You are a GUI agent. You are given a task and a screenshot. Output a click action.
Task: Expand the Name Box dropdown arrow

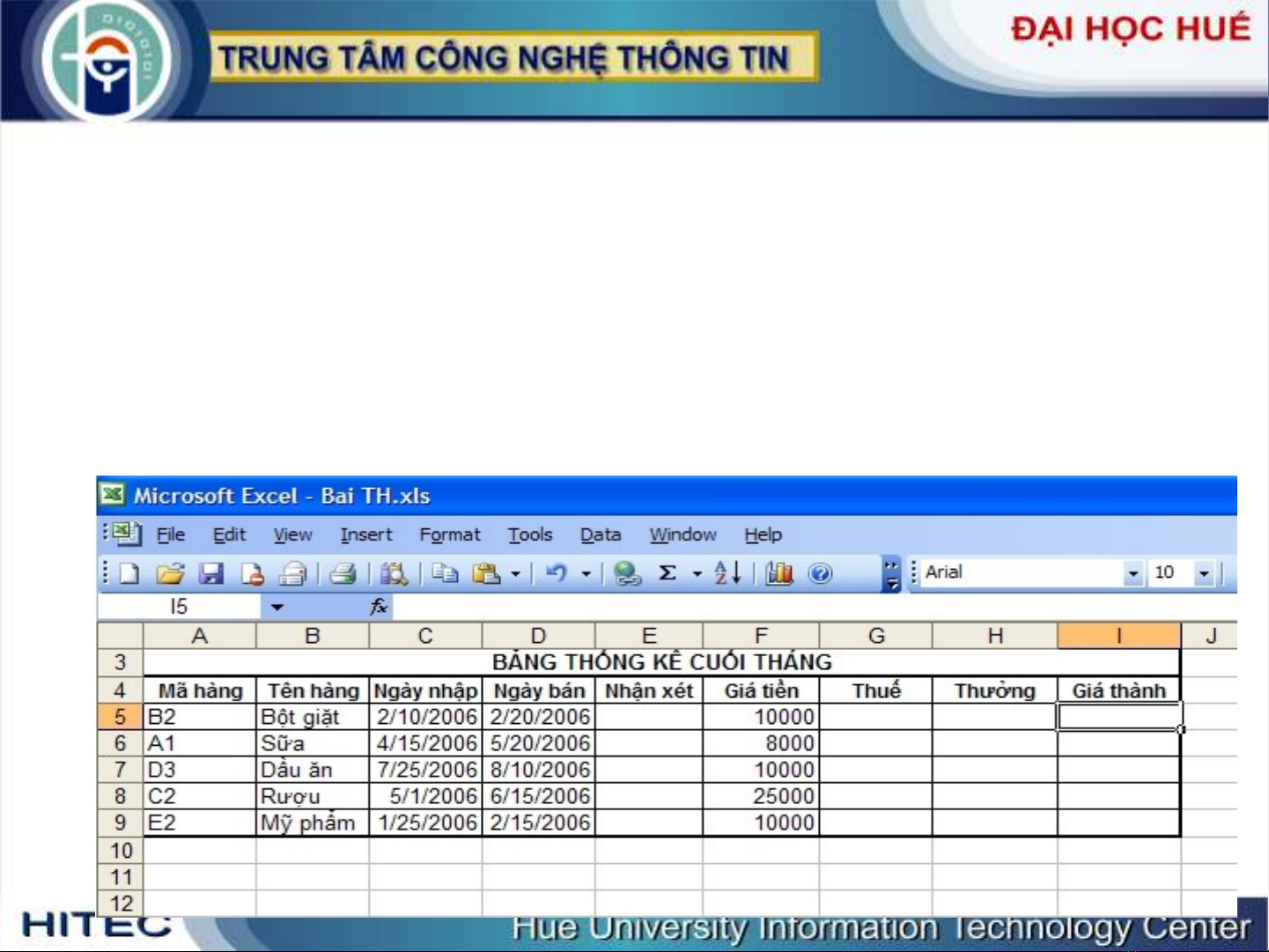pyautogui.click(x=277, y=607)
